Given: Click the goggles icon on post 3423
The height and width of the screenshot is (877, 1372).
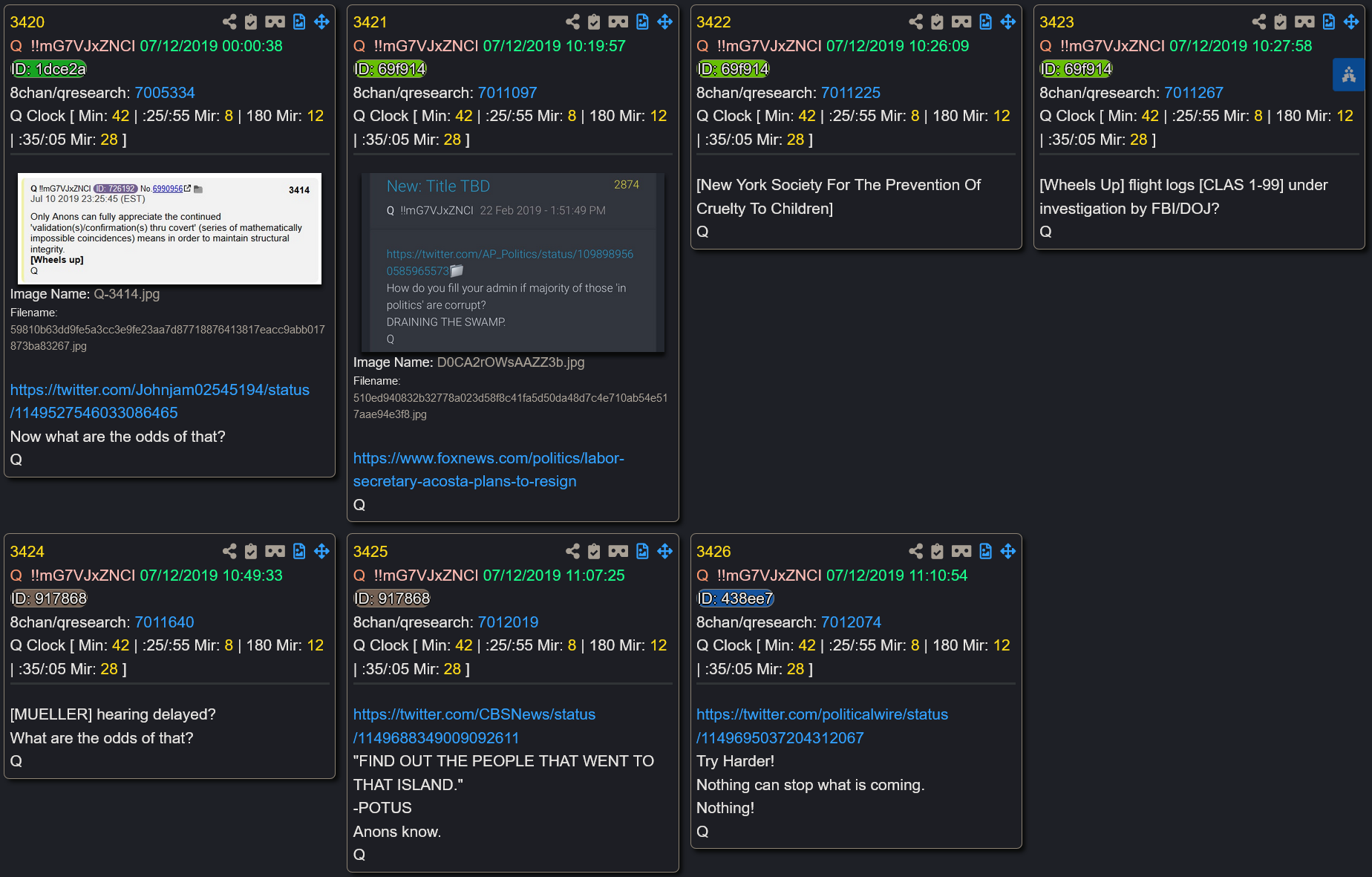Looking at the screenshot, I should [1304, 22].
